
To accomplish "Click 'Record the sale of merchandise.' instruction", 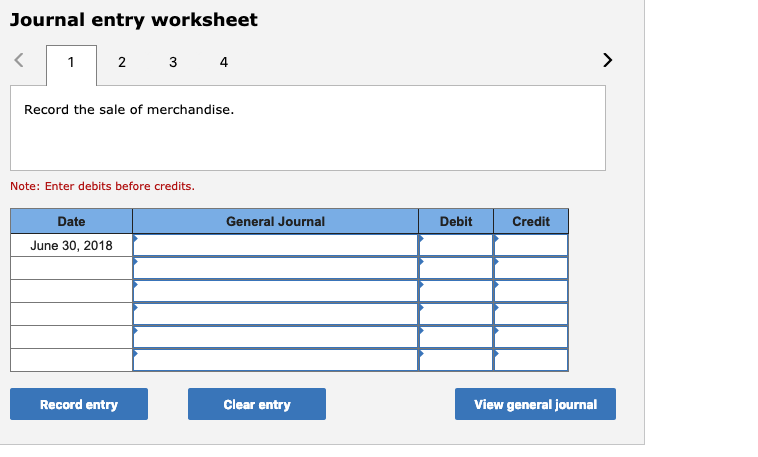I will 129,110.
